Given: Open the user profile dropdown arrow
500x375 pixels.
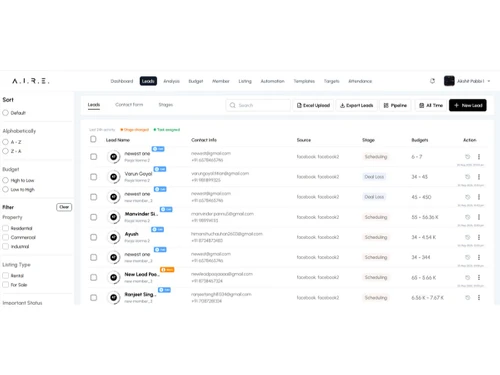Looking at the screenshot, I should click(489, 81).
